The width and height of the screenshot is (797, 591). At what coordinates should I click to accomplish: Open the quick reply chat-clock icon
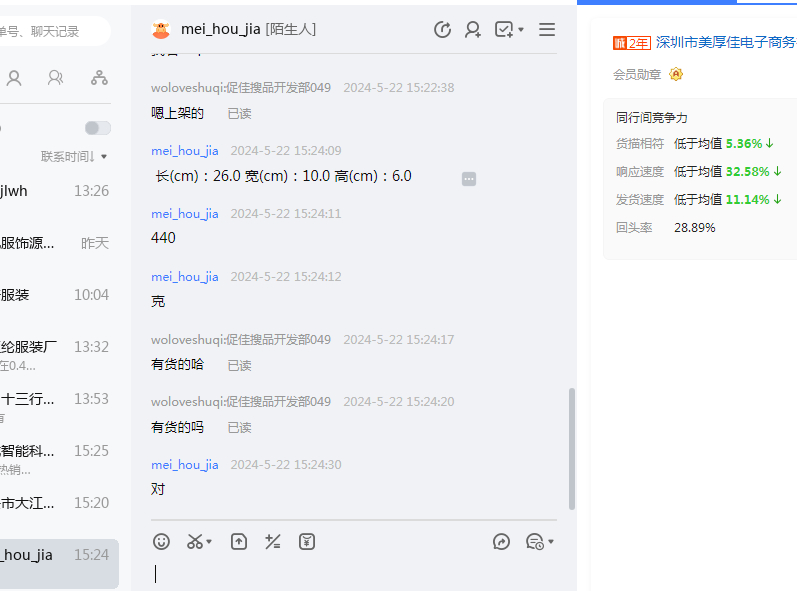click(535, 542)
